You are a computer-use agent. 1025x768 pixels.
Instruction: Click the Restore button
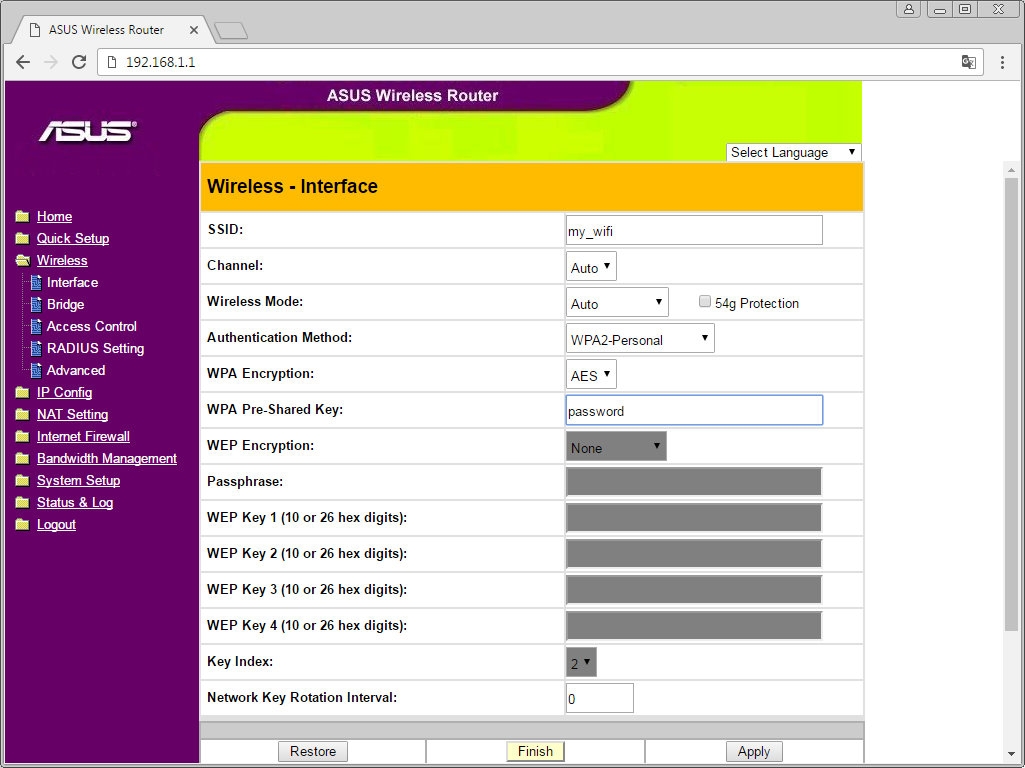tap(312, 752)
